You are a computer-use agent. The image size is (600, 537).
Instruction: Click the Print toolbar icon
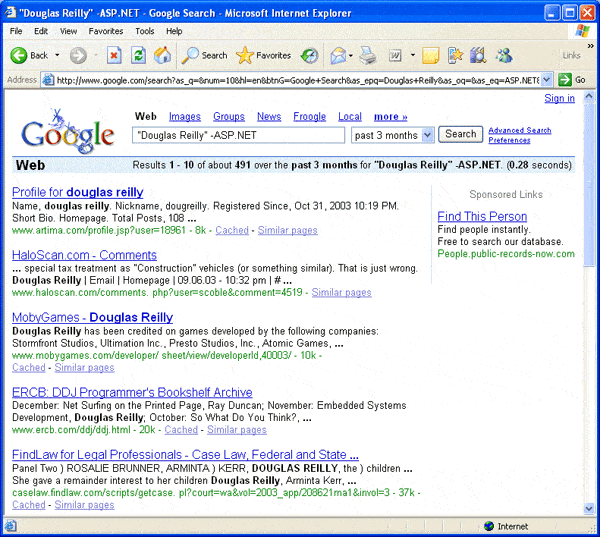pyautogui.click(x=368, y=56)
